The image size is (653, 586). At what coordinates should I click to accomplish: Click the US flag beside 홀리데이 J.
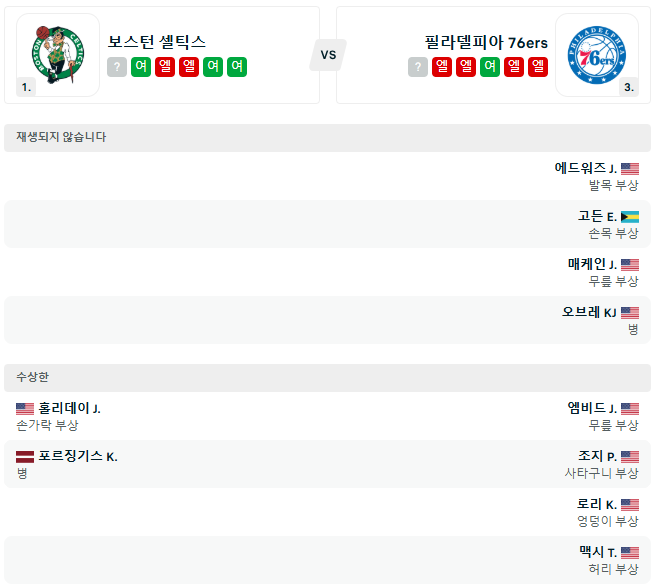pyautogui.click(x=25, y=409)
